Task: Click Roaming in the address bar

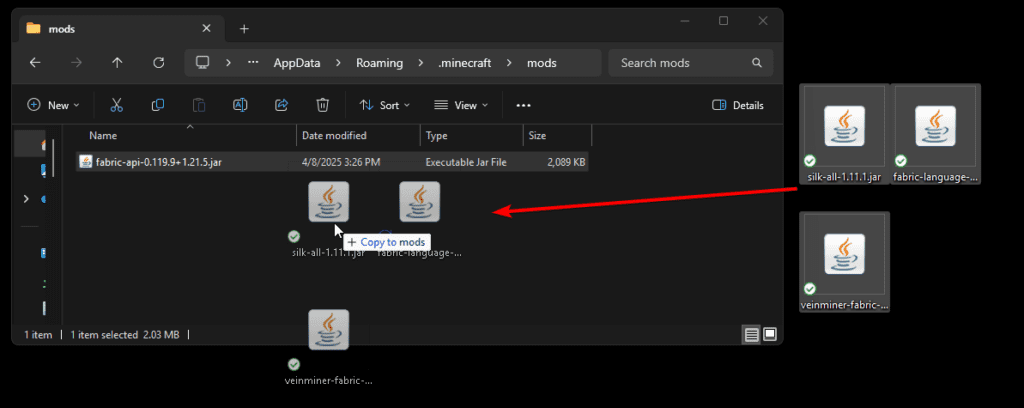Action: (379, 63)
